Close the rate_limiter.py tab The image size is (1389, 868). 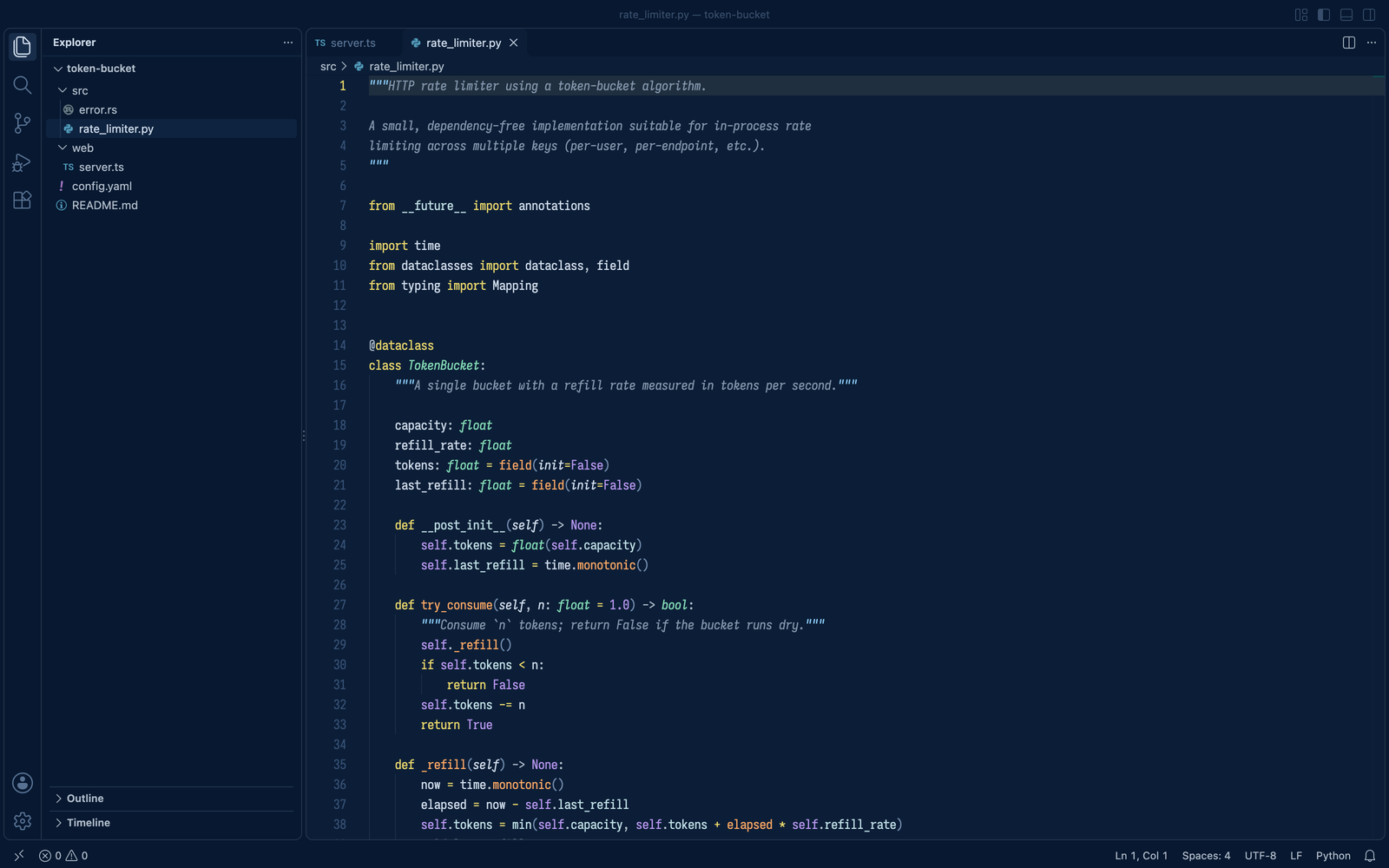[x=514, y=43]
